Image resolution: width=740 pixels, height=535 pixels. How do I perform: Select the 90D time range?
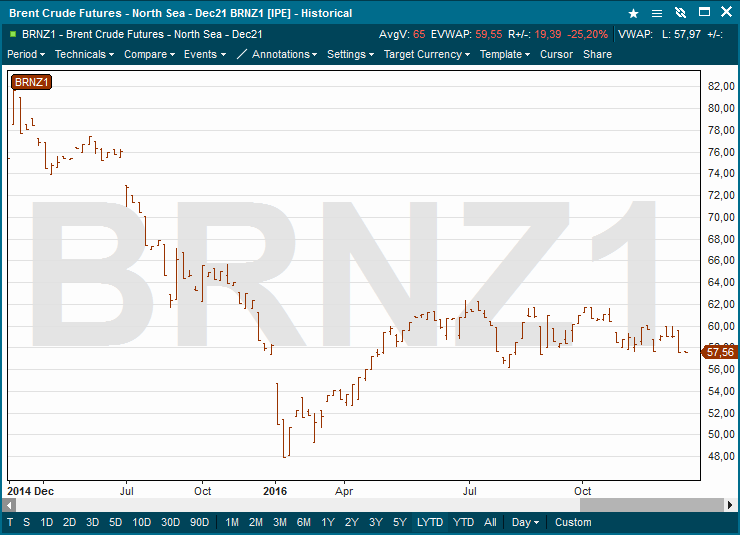click(x=199, y=522)
